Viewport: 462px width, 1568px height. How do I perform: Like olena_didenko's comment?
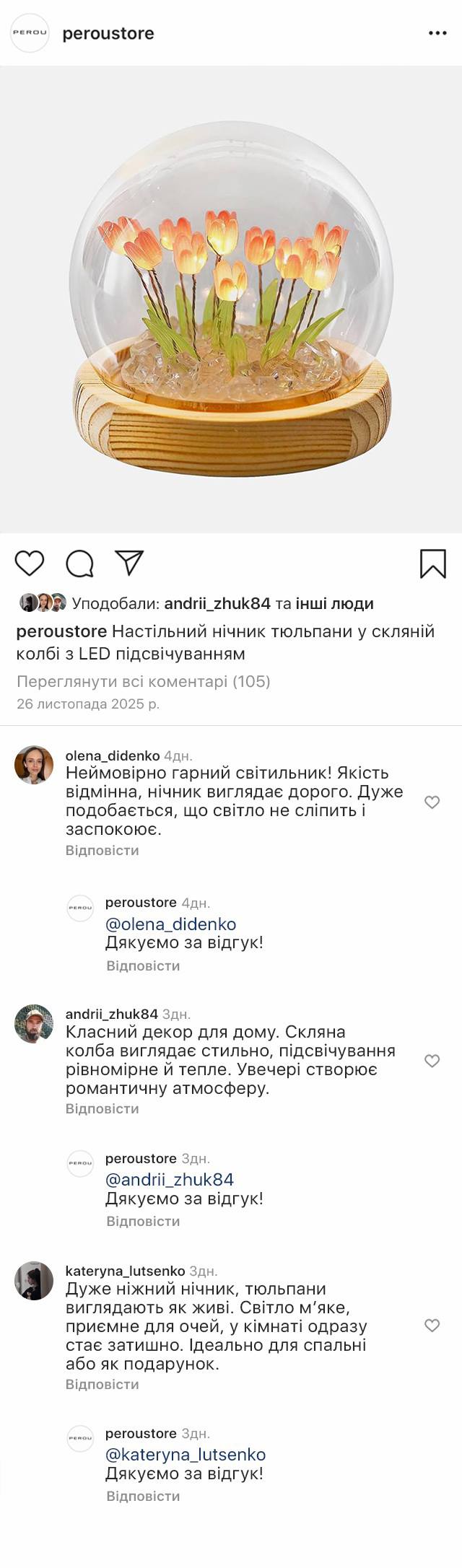click(x=432, y=802)
